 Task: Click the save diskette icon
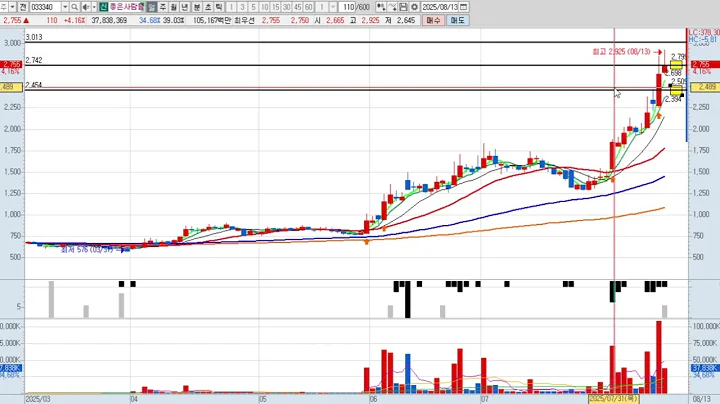coord(403,7)
